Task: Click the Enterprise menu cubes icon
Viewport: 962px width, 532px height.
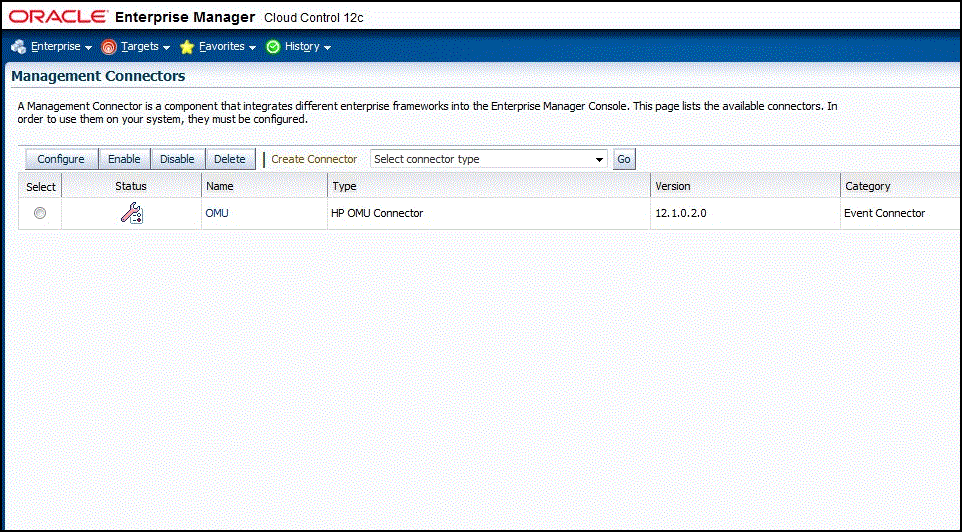Action: click(x=18, y=47)
